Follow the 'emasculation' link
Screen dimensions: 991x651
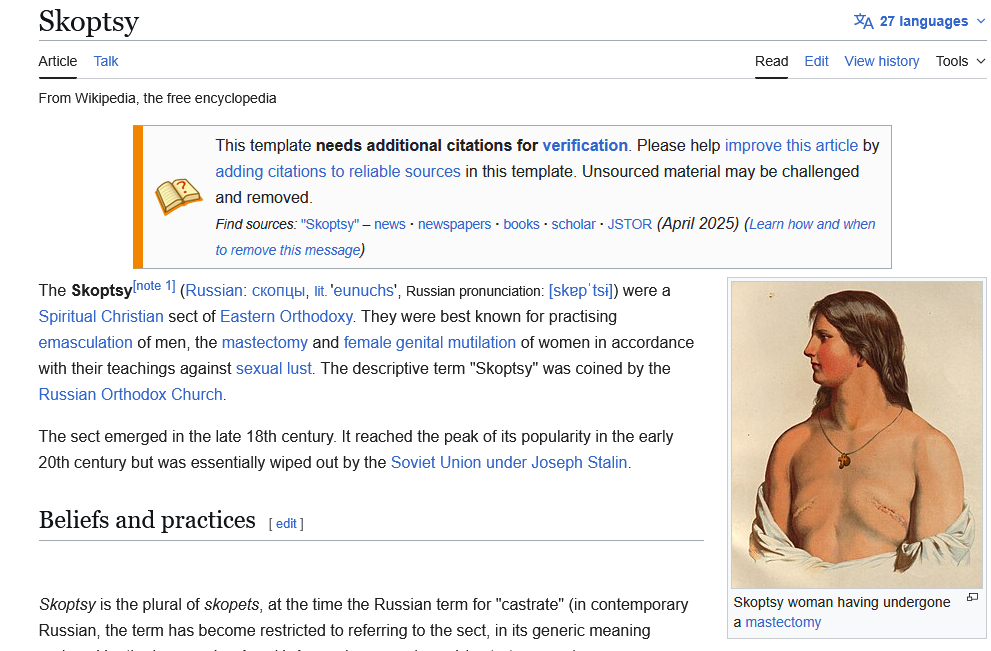click(x=85, y=343)
